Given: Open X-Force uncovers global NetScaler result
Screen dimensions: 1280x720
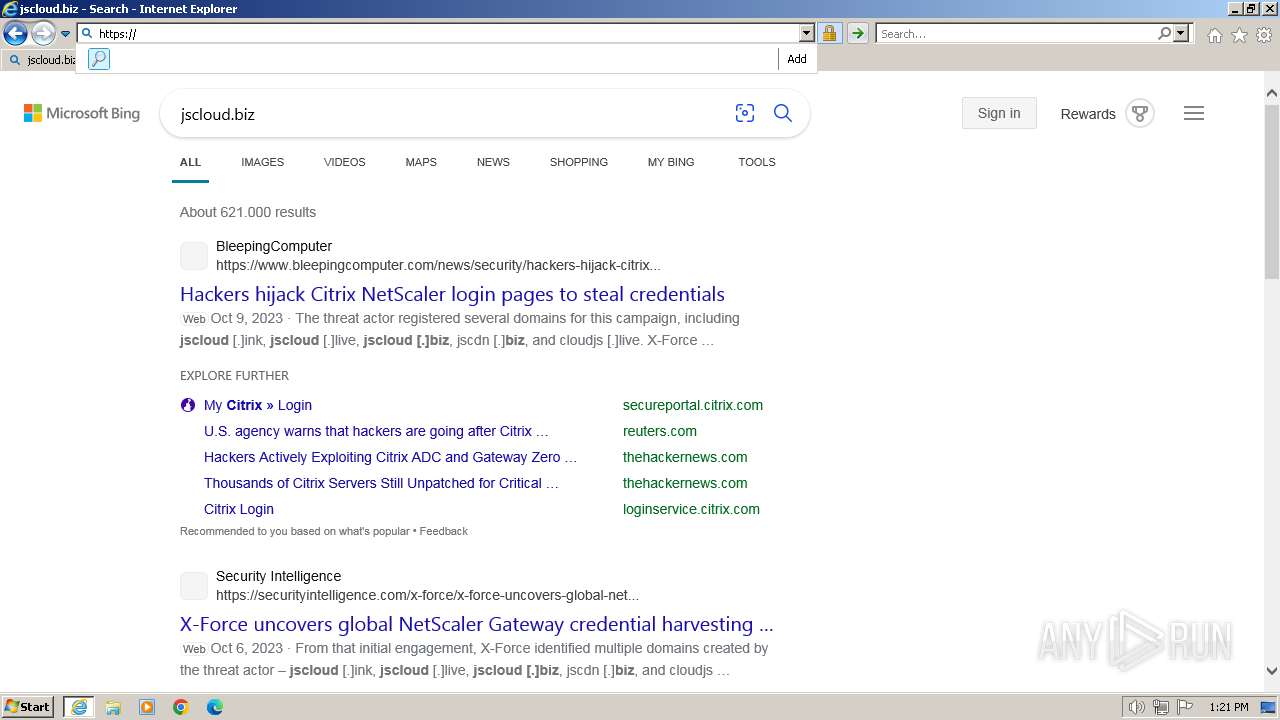Looking at the screenshot, I should 477,624.
